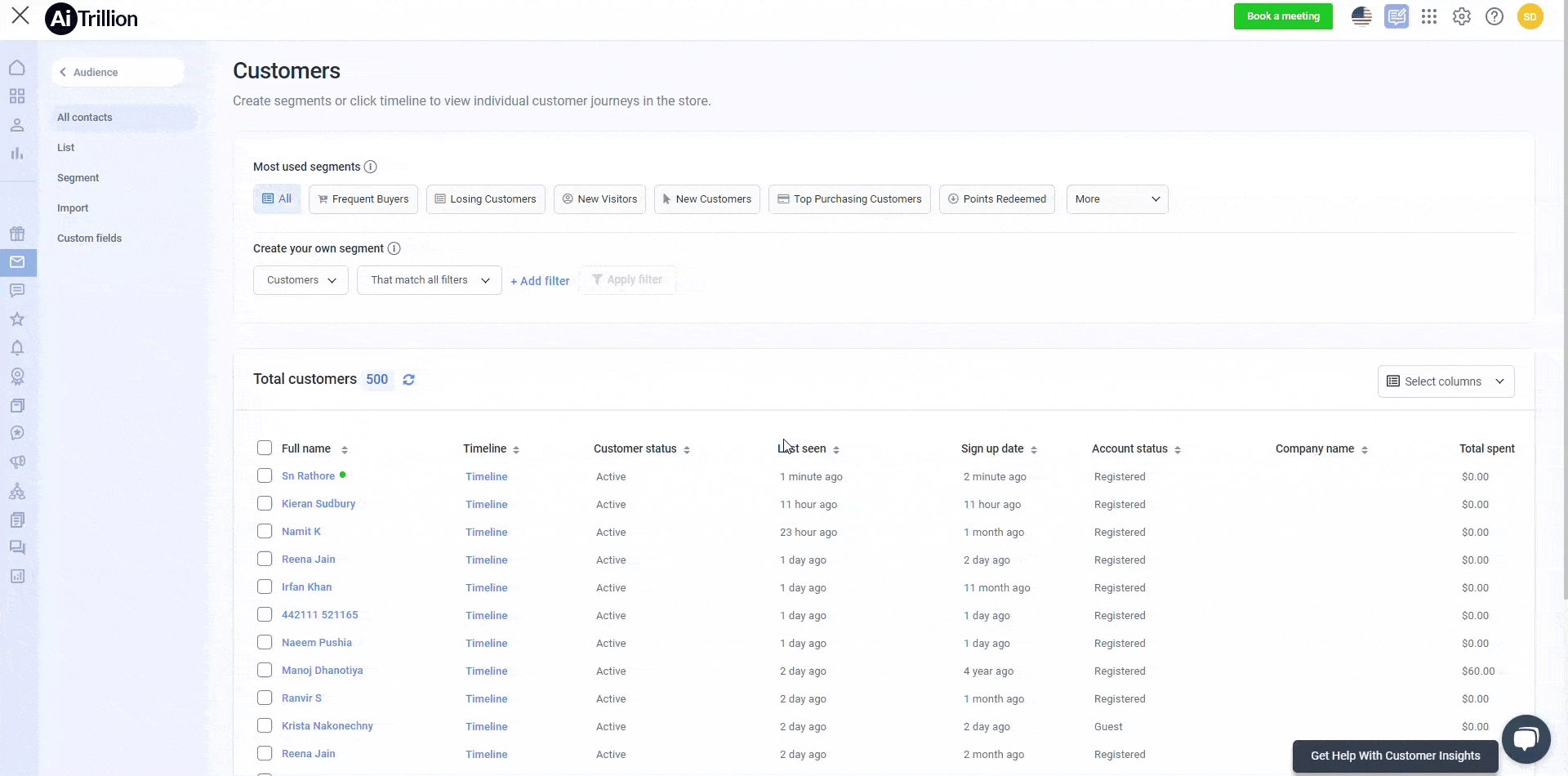Select the contacts person icon in sidebar
This screenshot has height=776, width=1568.
pyautogui.click(x=17, y=125)
